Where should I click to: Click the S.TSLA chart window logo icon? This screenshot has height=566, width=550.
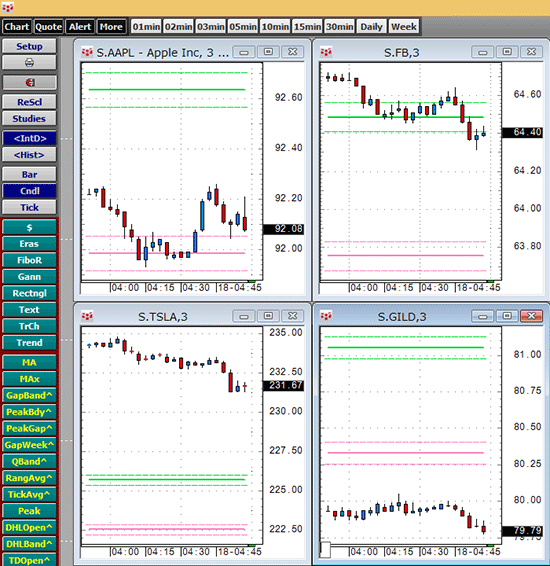click(x=87, y=317)
